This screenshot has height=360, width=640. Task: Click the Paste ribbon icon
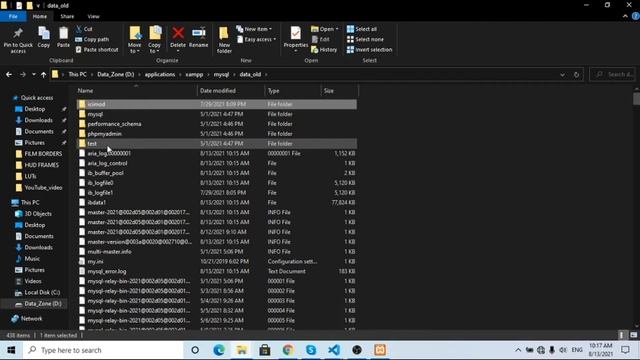[63, 38]
